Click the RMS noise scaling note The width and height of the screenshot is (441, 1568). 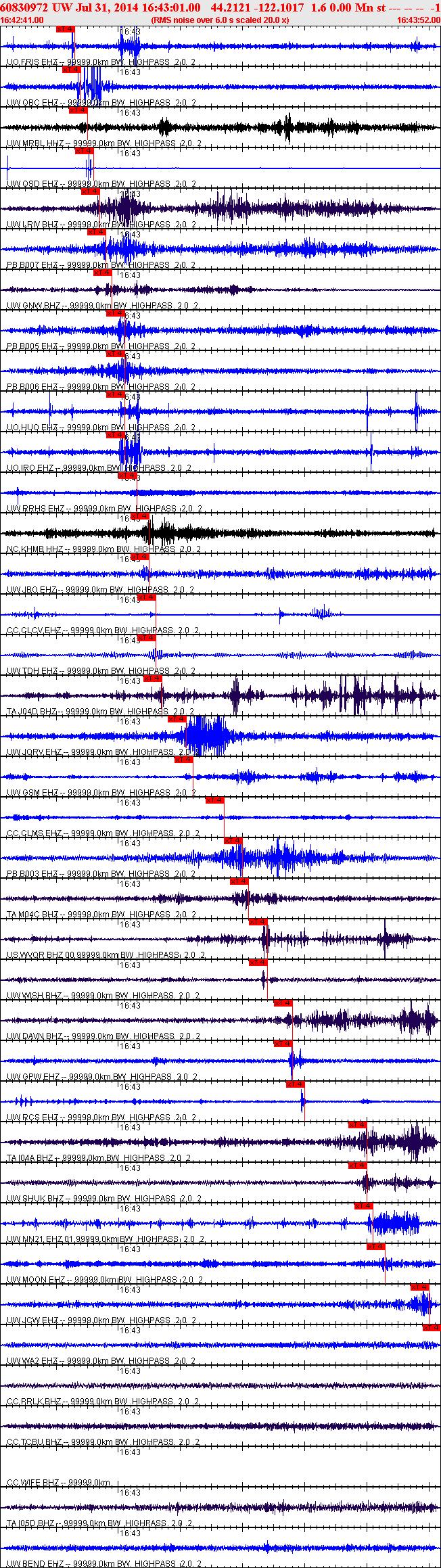pyautogui.click(x=220, y=20)
